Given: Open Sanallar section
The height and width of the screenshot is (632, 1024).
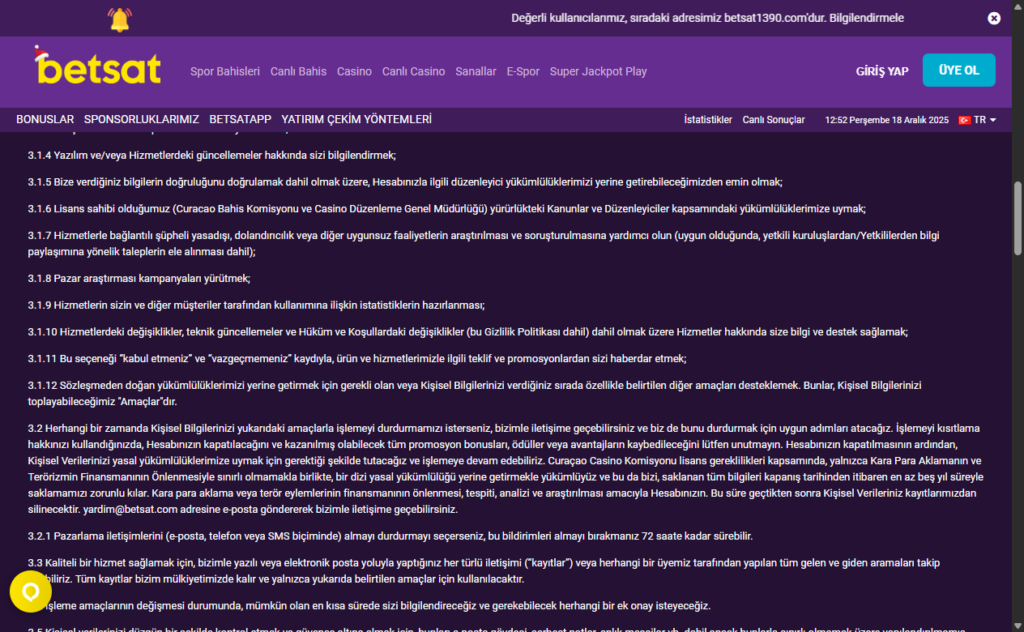Looking at the screenshot, I should [x=475, y=72].
